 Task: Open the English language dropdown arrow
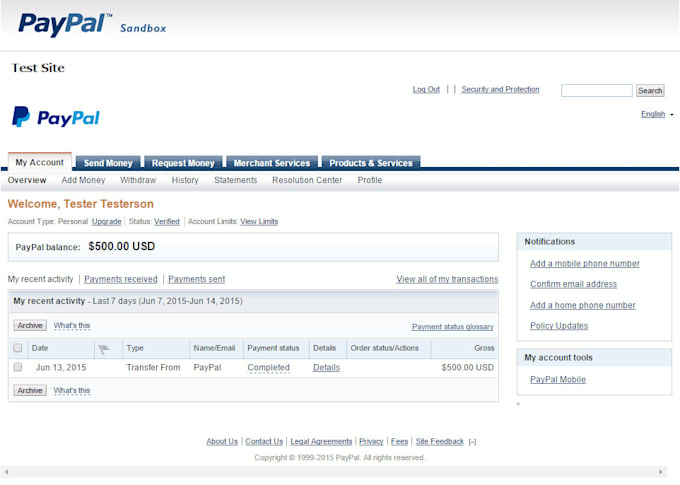click(x=672, y=115)
